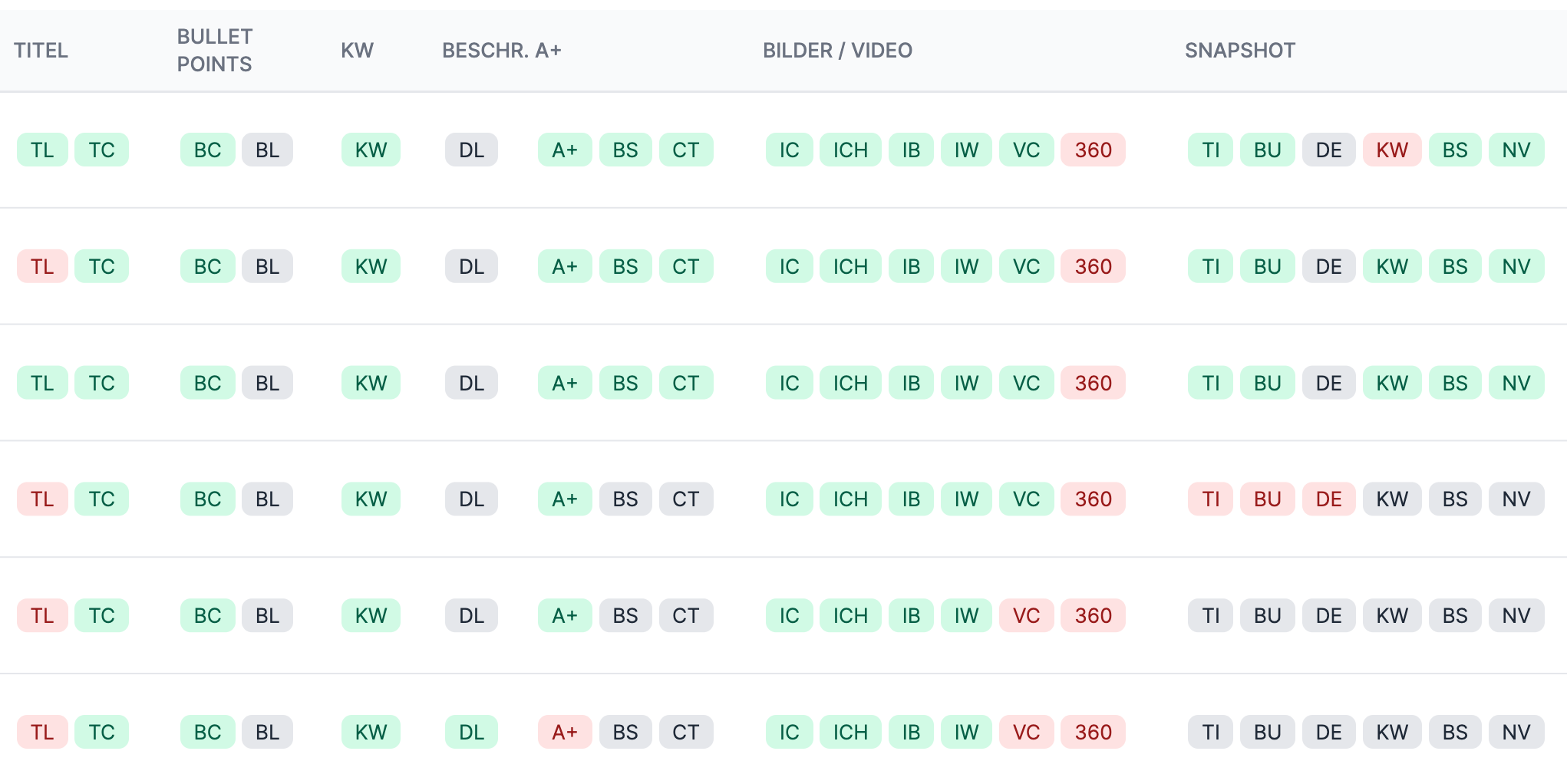This screenshot has height=784, width=1567.
Task: Sort by the KW column header
Action: pos(357,51)
